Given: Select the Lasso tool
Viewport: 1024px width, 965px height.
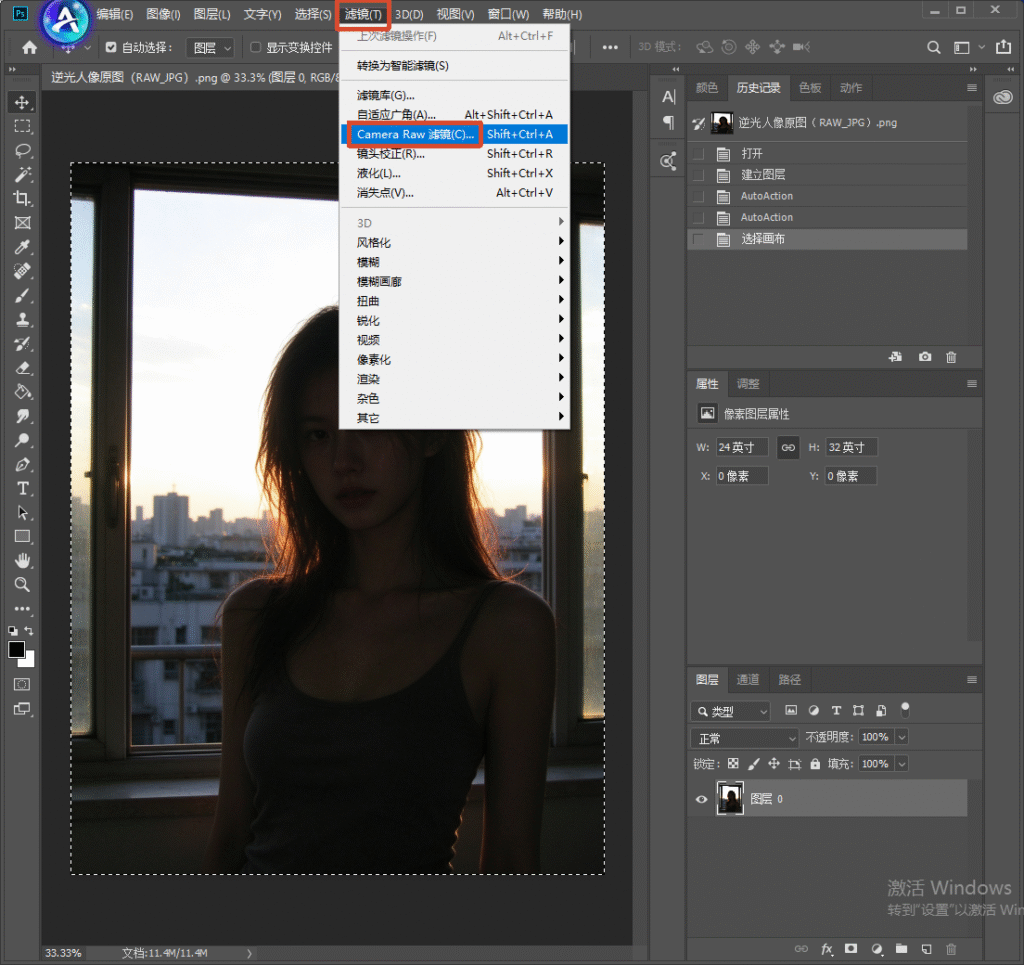Looking at the screenshot, I should (x=22, y=151).
